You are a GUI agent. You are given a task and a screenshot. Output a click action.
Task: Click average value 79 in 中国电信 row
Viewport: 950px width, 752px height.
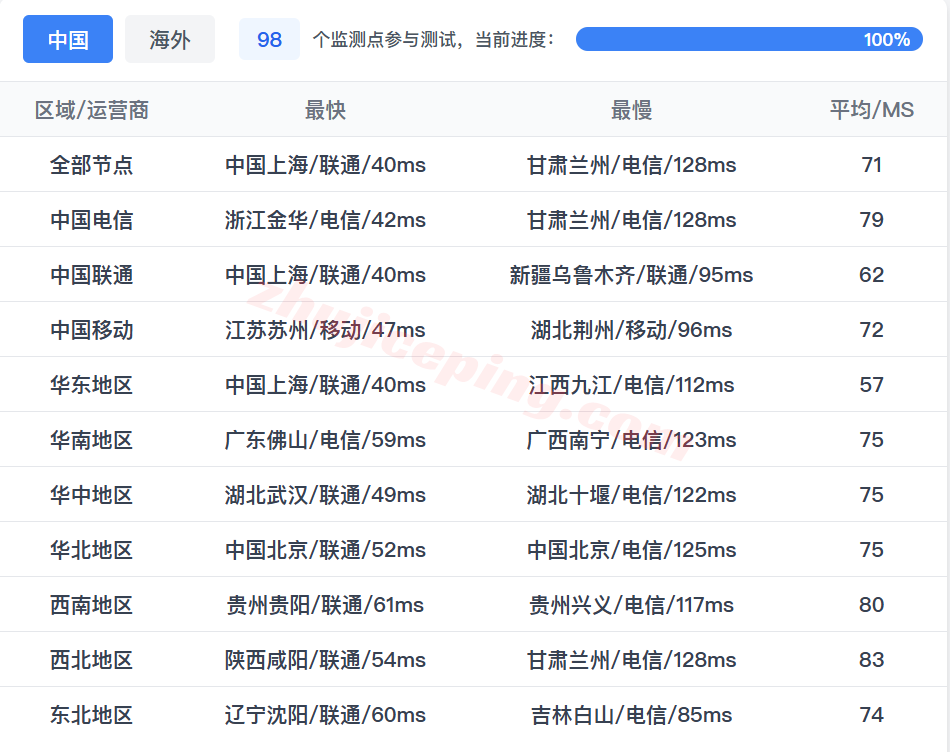tap(871, 220)
